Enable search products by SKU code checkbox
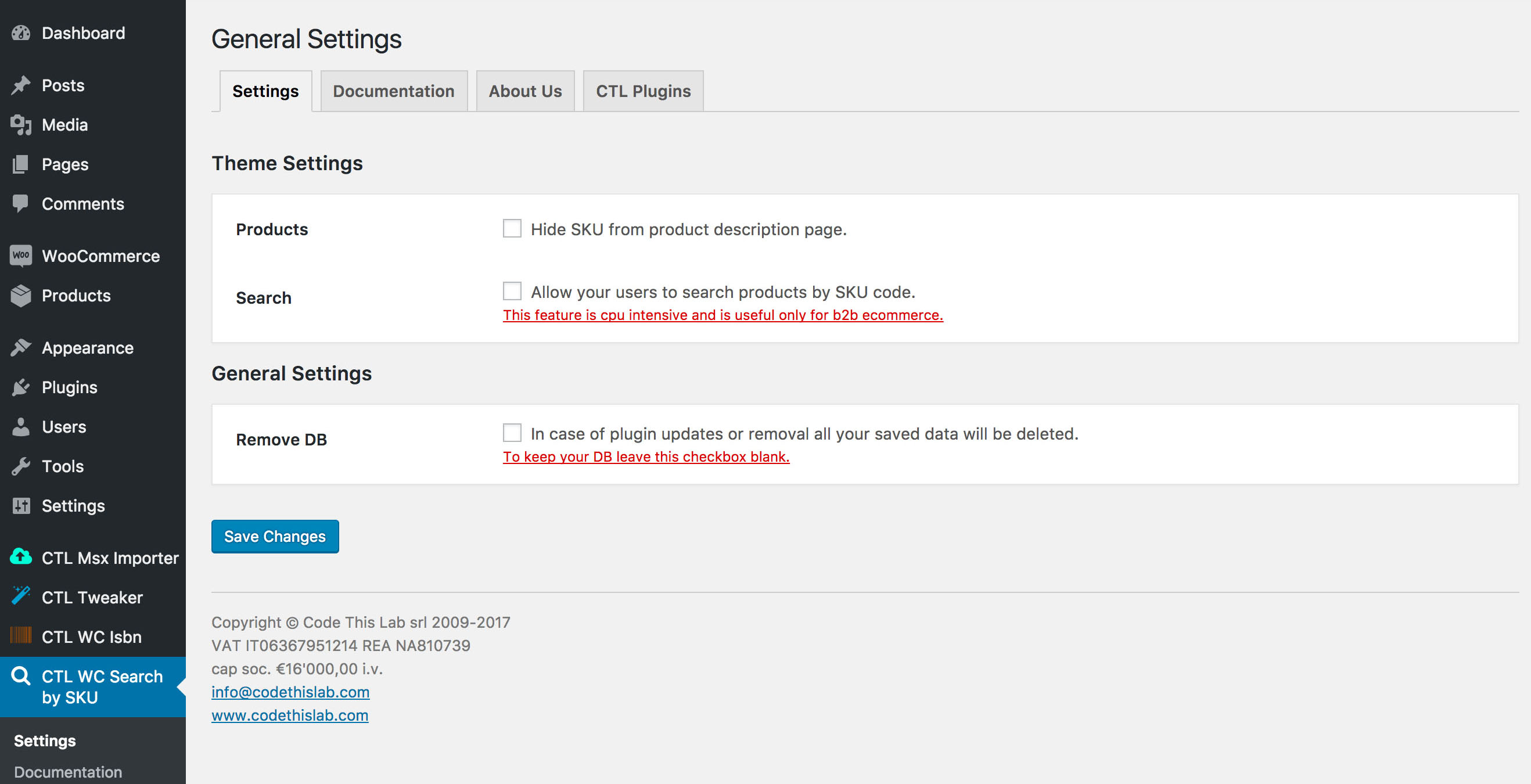The height and width of the screenshot is (784, 1531). pos(512,292)
